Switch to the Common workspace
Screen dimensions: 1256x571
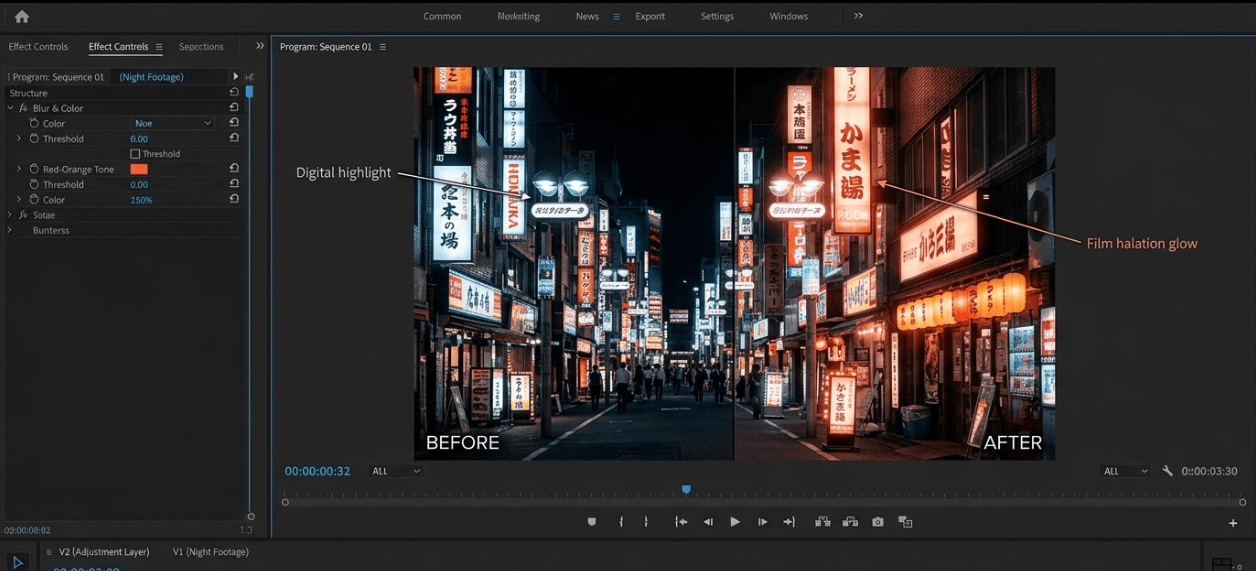[x=442, y=16]
